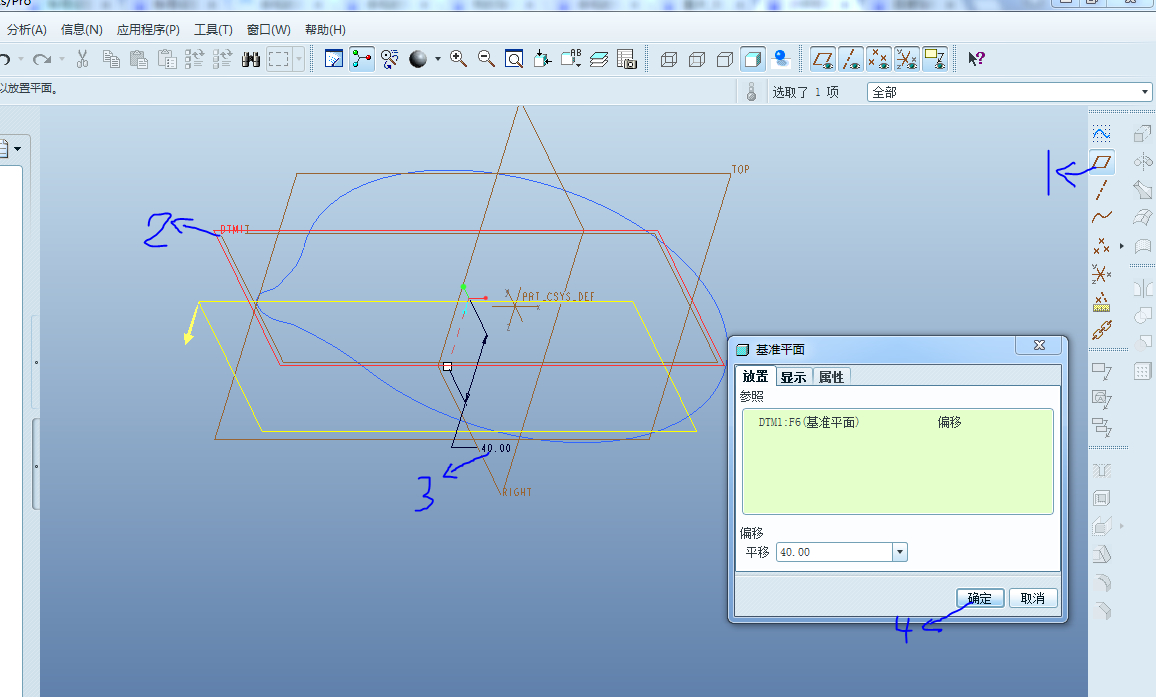
Task: Expand the offset translation value dropdown
Action: pos(899,552)
